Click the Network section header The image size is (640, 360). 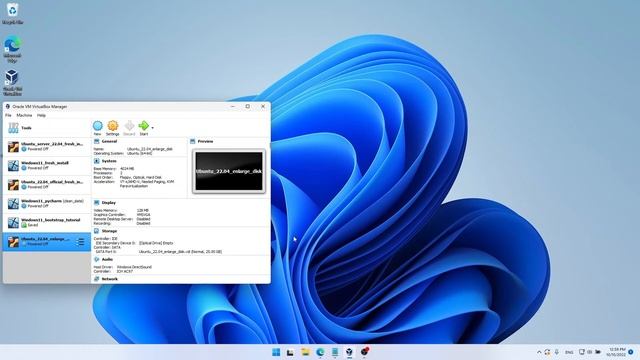[x=109, y=279]
